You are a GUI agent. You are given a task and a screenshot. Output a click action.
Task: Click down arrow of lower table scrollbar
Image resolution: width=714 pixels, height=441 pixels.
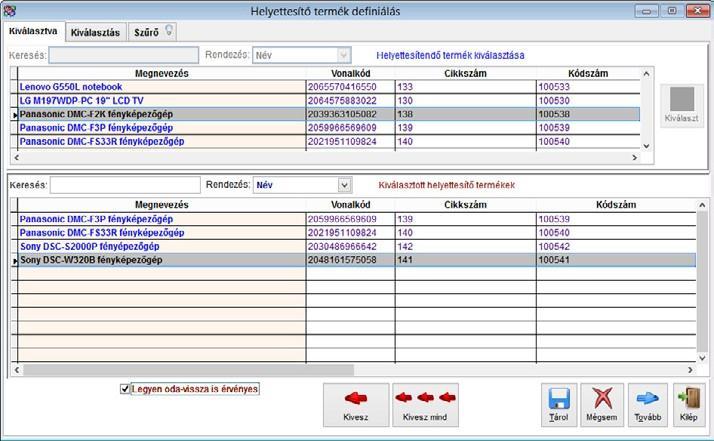point(702,358)
